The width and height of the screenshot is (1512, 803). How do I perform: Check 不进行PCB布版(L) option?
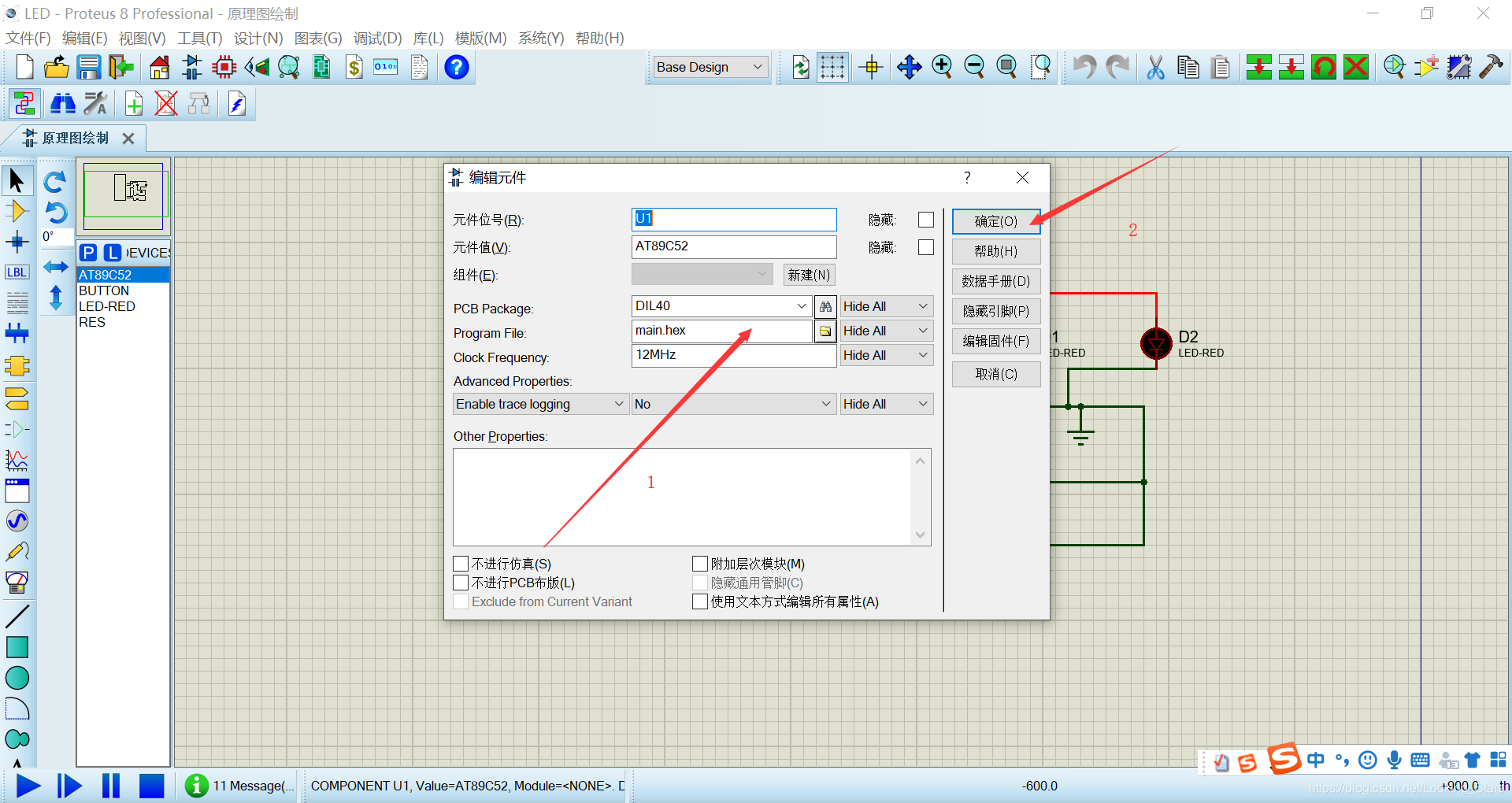tap(461, 583)
